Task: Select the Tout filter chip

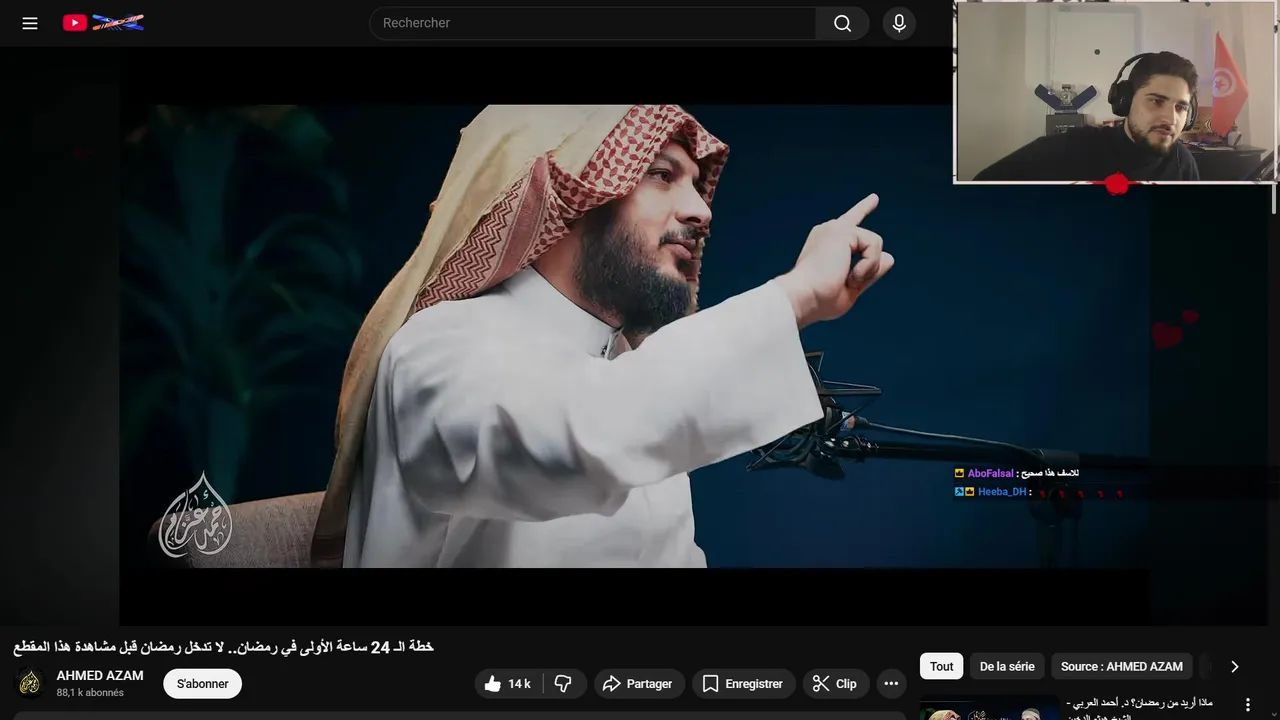Action: [x=942, y=666]
